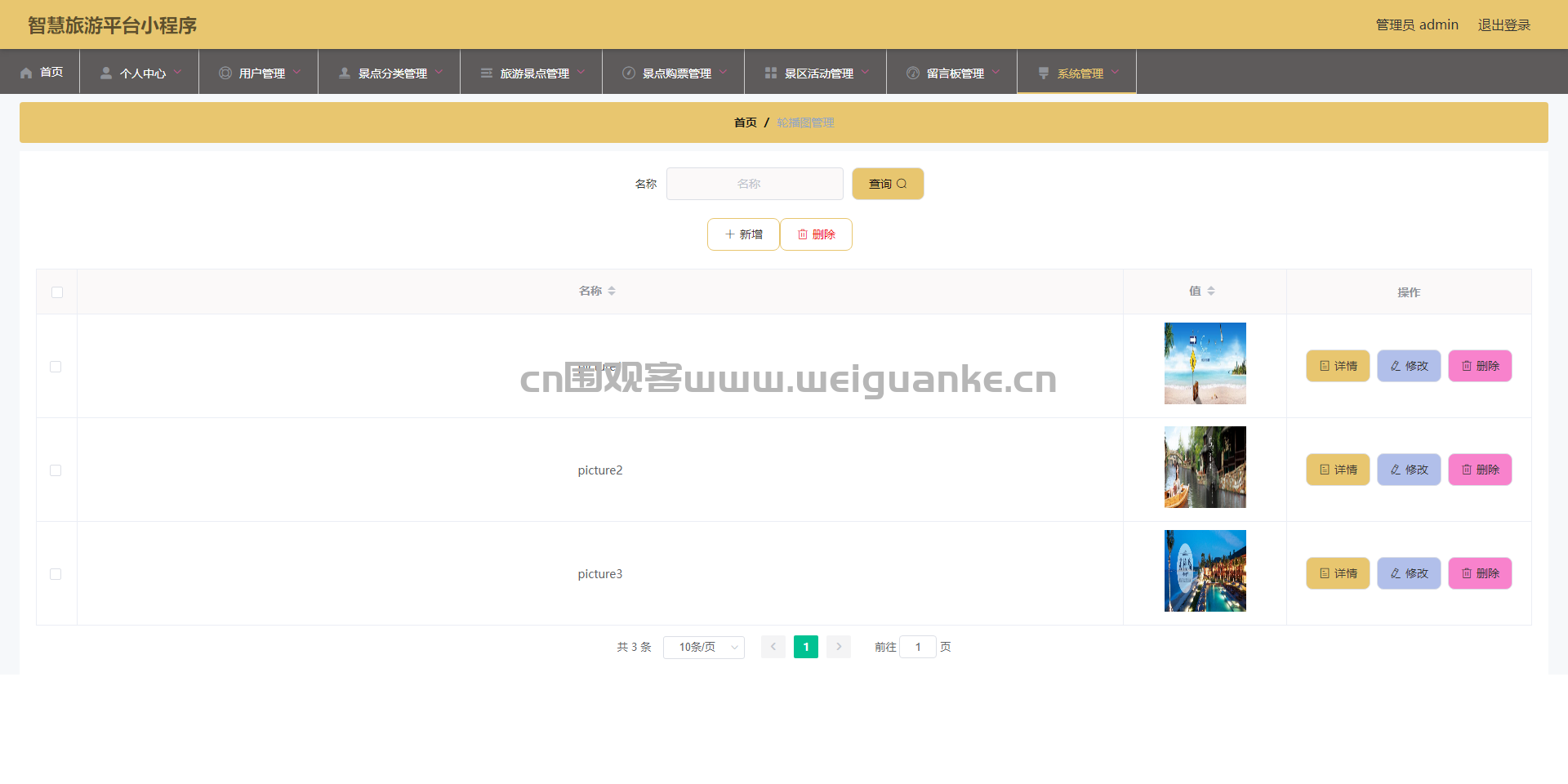Screen dimensions: 1568x784
Task: Check the first row checkbox
Action: 56,367
